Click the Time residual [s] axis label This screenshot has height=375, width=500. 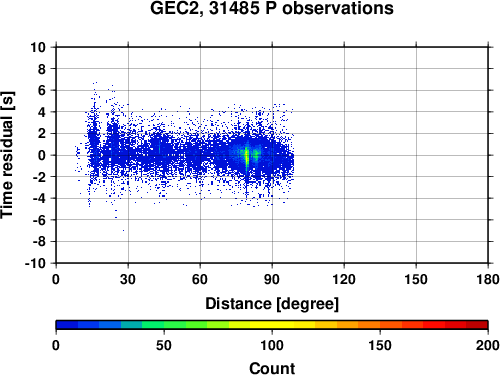(x=7, y=155)
